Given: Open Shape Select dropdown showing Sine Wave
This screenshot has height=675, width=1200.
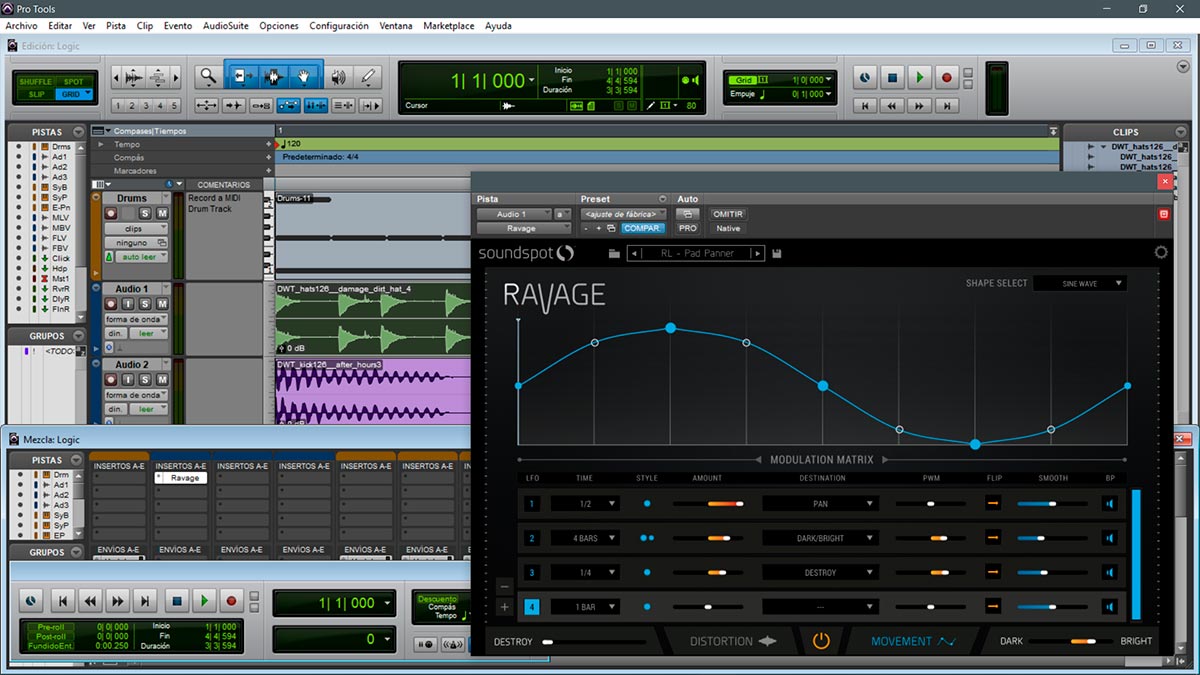Looking at the screenshot, I should (x=1080, y=284).
